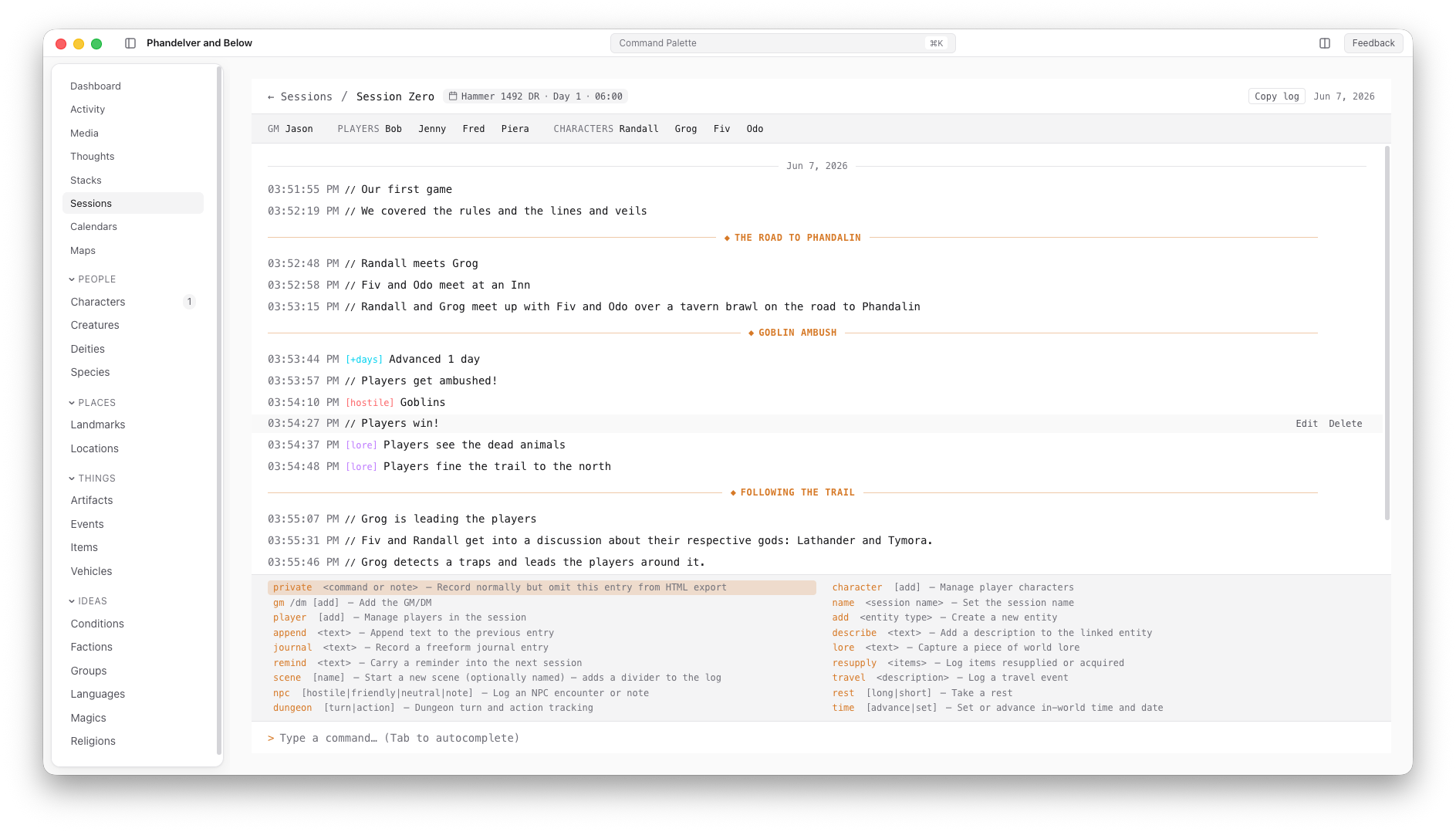
Task: Delete the Players win entry
Action: [x=1345, y=424]
